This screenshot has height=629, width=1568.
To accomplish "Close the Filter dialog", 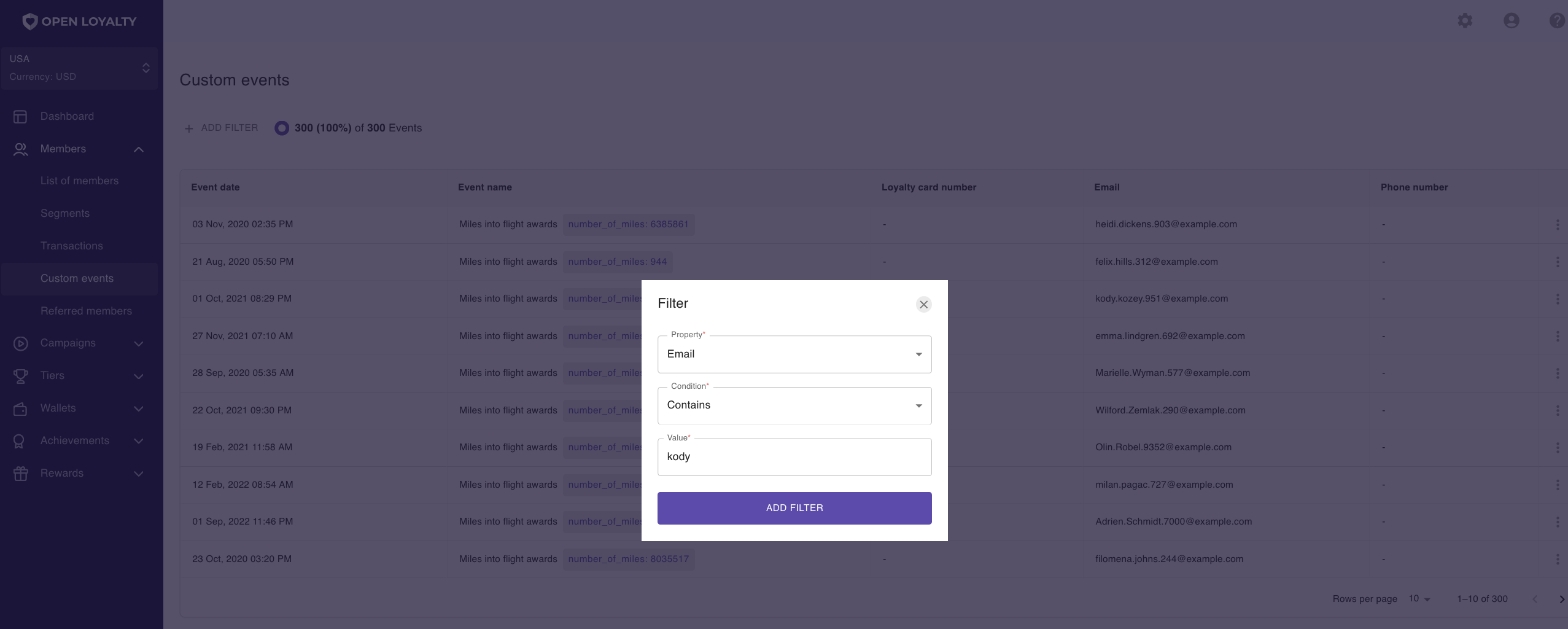I will point(923,305).
